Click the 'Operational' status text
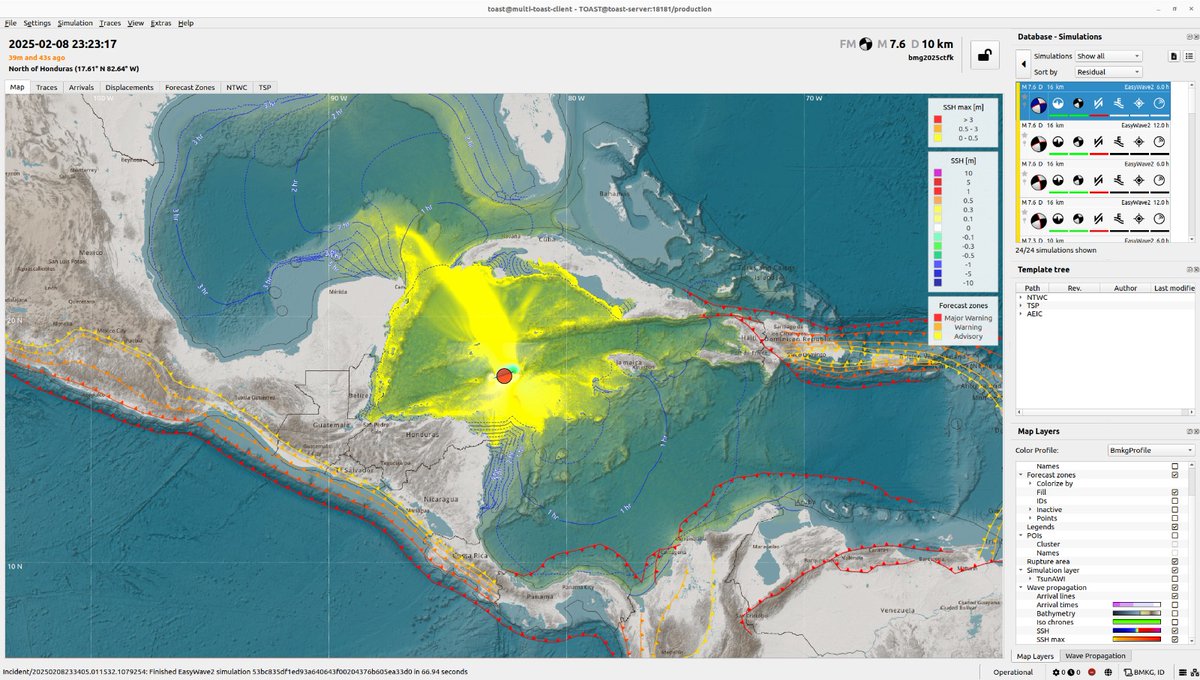 click(1013, 672)
